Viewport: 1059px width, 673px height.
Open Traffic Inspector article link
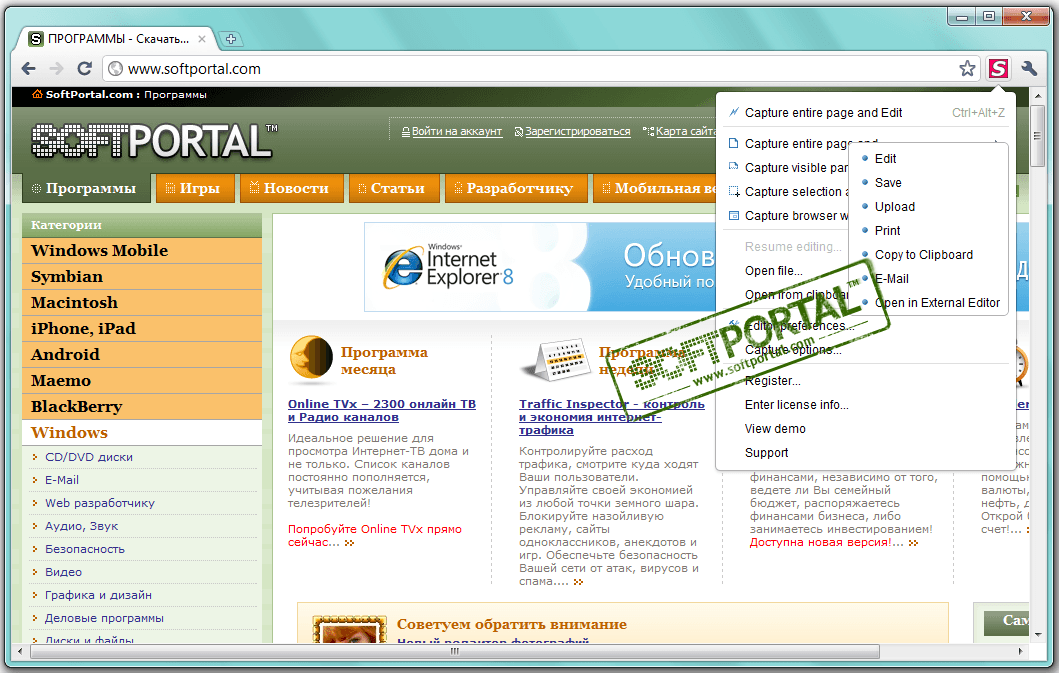[611, 417]
